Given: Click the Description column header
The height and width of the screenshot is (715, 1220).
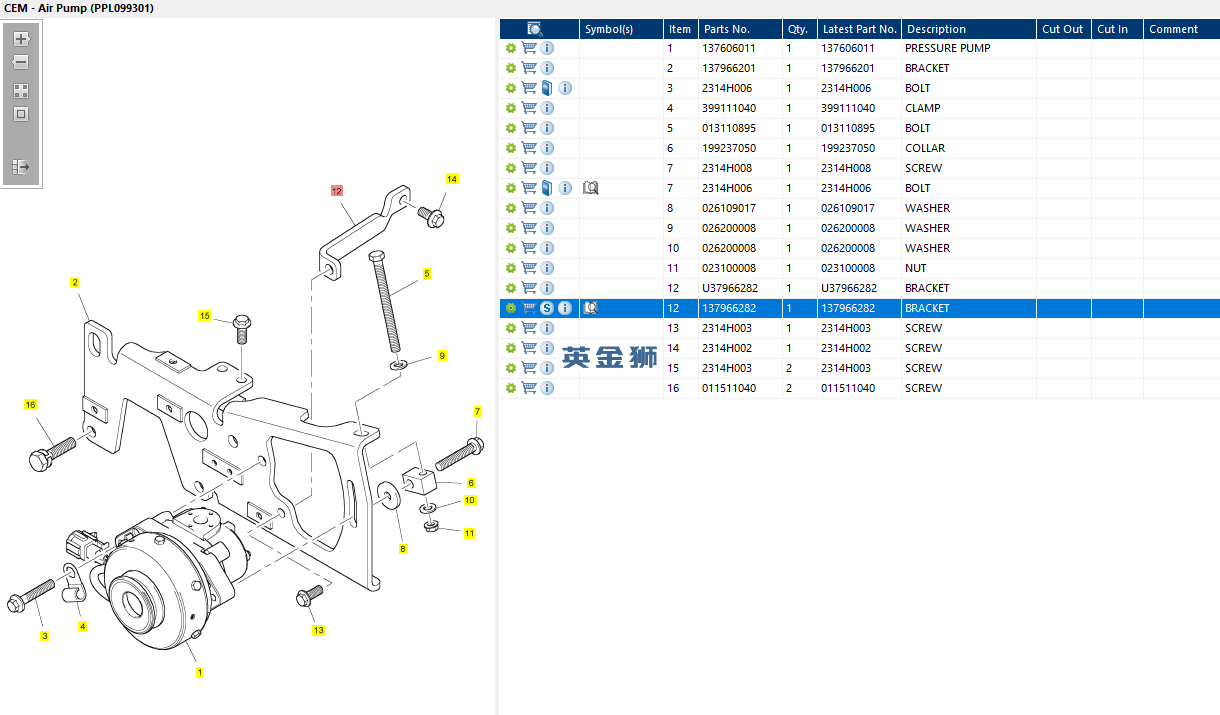Looking at the screenshot, I should pos(935,29).
